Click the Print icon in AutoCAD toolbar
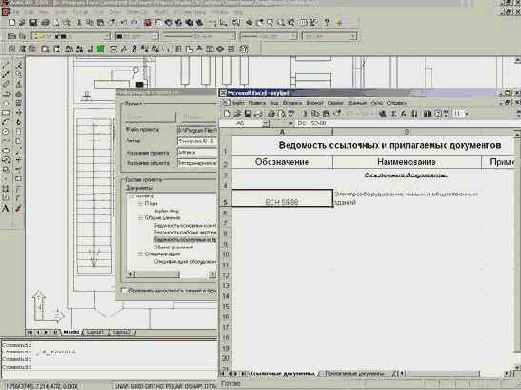This screenshot has height=390, width=521. coord(45,23)
